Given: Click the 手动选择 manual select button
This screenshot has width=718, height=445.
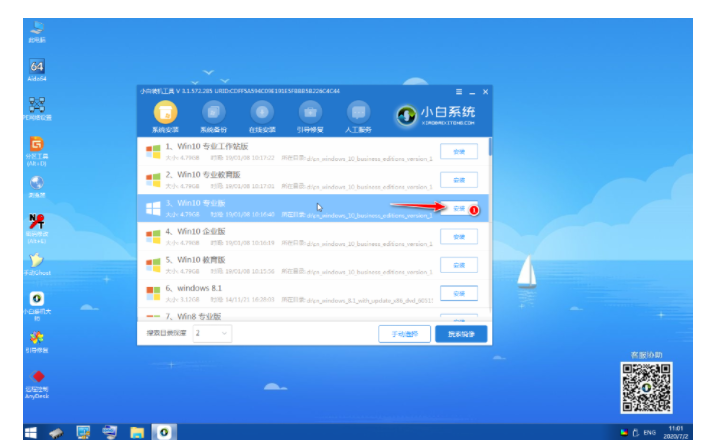Looking at the screenshot, I should click(x=404, y=334).
